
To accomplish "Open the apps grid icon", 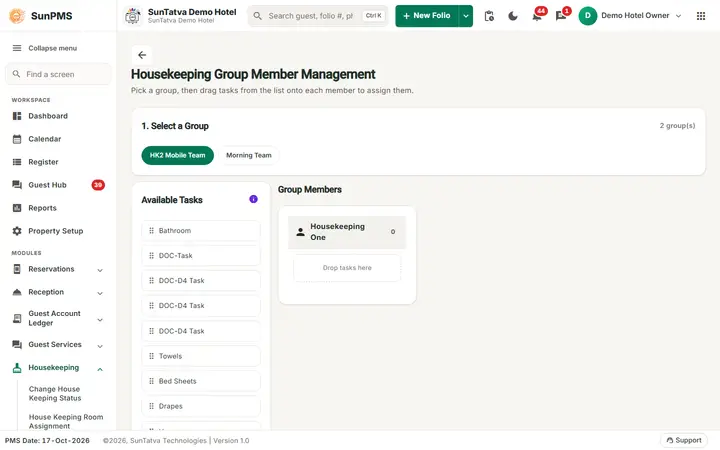I will (x=701, y=16).
